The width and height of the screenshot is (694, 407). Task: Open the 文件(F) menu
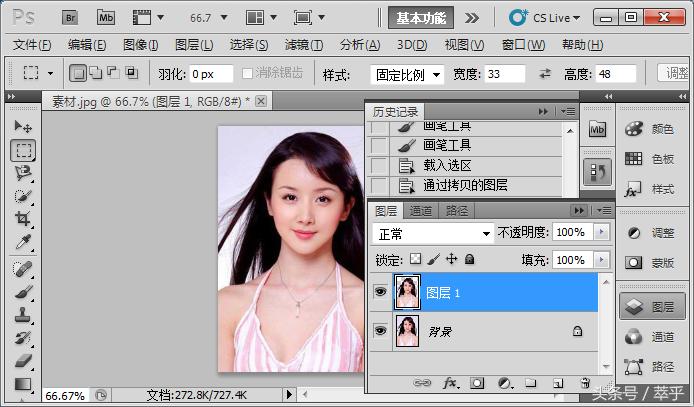(x=32, y=45)
